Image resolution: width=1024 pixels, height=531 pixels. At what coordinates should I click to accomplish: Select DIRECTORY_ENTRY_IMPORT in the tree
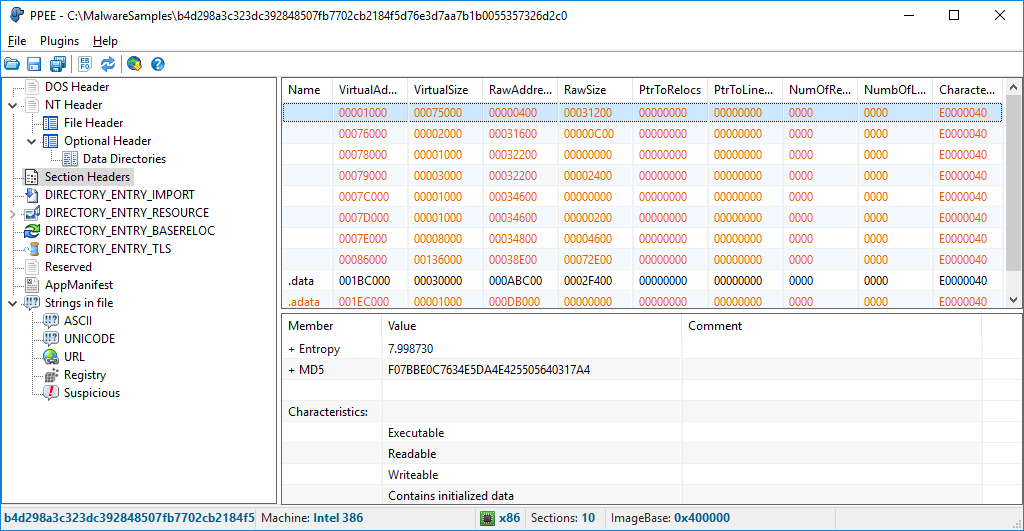tap(119, 195)
